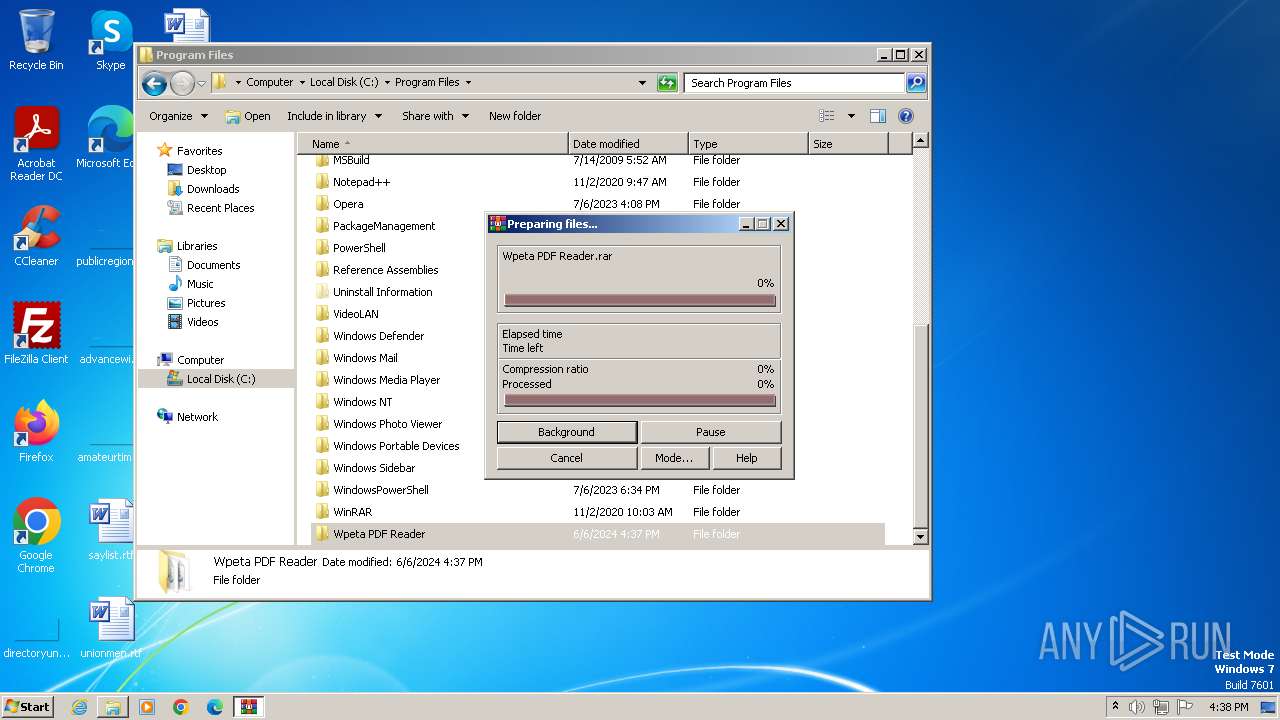
Task: Sort by Size column header
Action: click(848, 144)
